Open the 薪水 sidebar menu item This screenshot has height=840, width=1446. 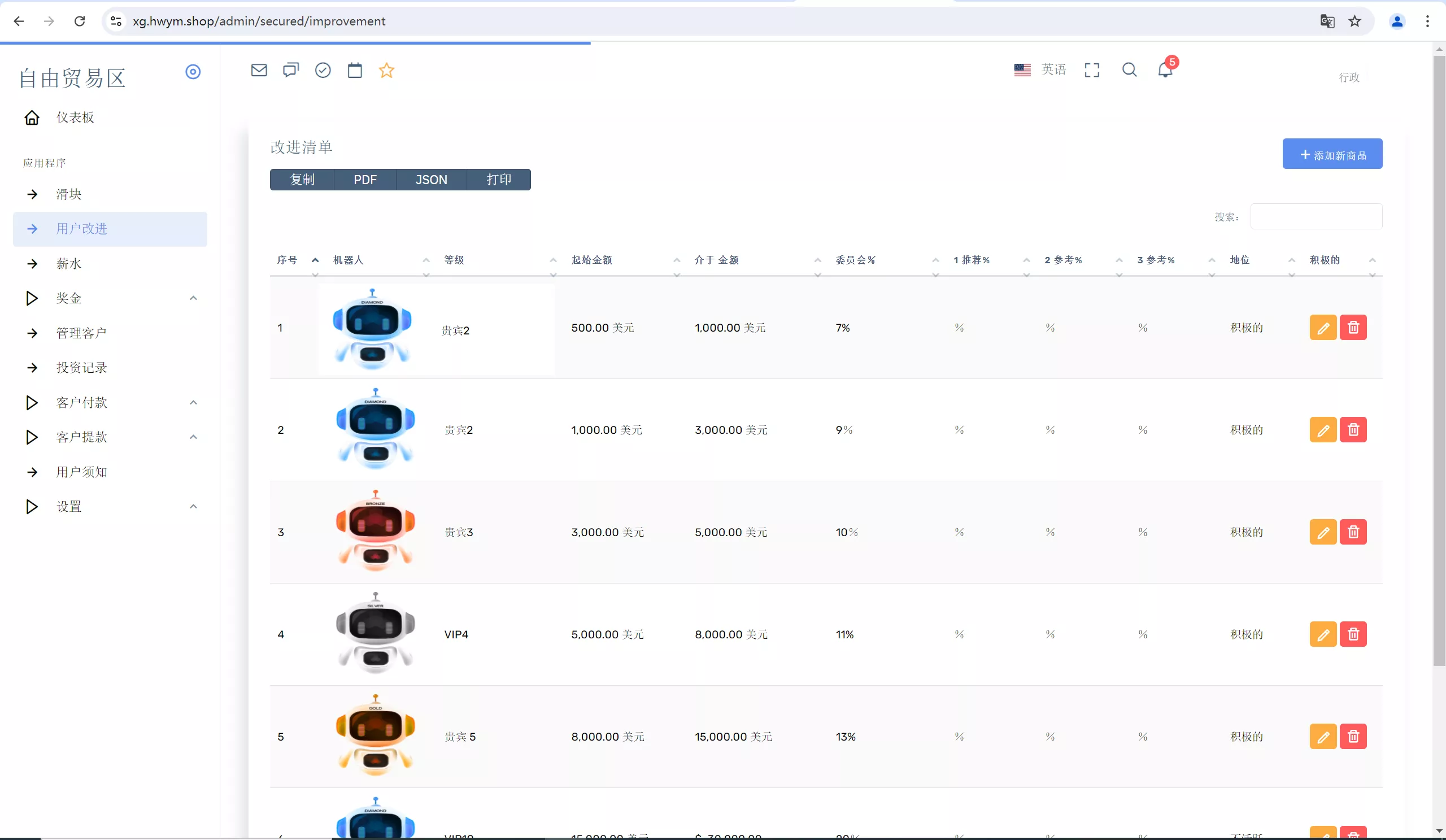[68, 263]
